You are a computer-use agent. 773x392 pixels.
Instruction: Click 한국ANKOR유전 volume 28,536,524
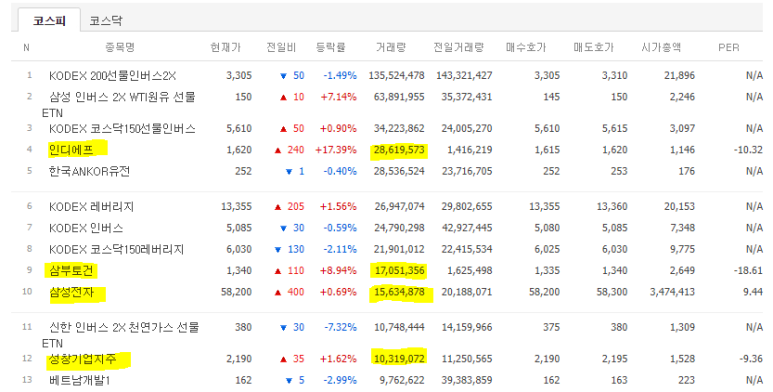[399, 172]
